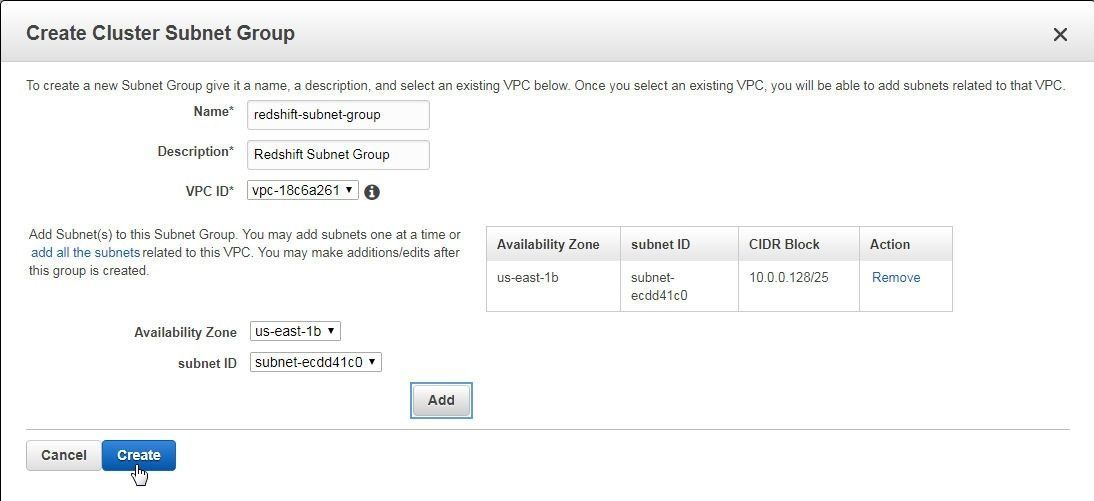Click the 10.0.0.128/25 CIDR cell
This screenshot has width=1094, height=501.
[789, 277]
